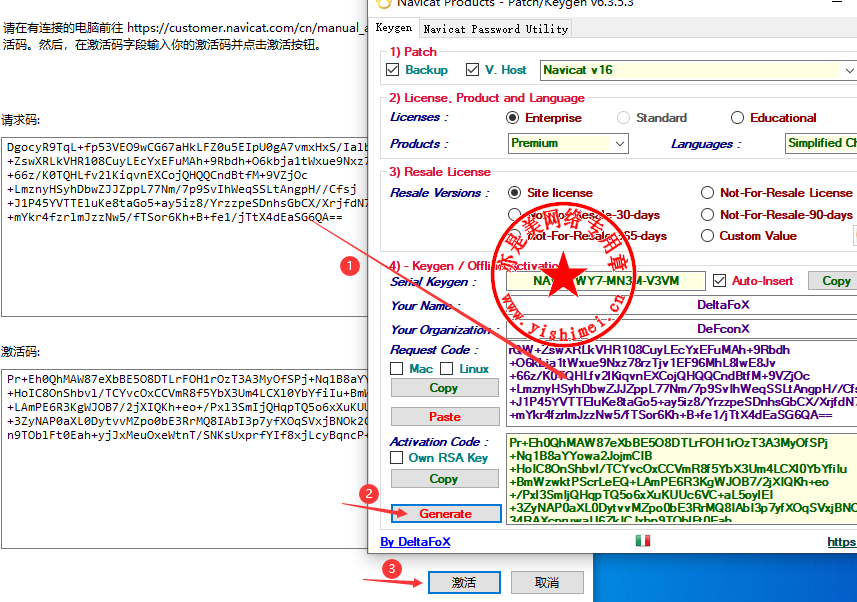Image resolution: width=857 pixels, height=602 pixels.
Task: Toggle the V. Host checkbox
Action: click(x=472, y=69)
